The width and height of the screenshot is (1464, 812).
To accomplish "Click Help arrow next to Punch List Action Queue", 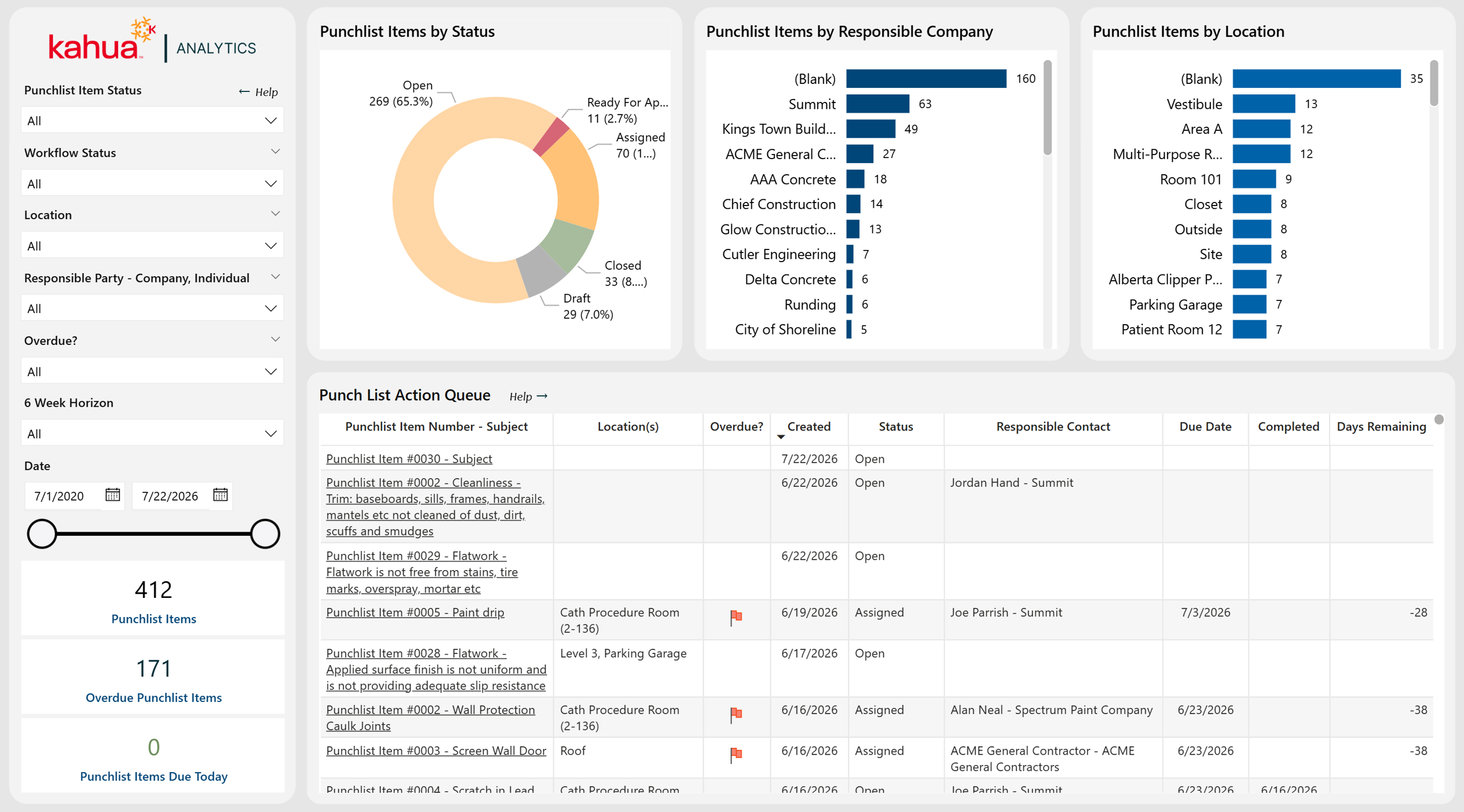I will 528,396.
